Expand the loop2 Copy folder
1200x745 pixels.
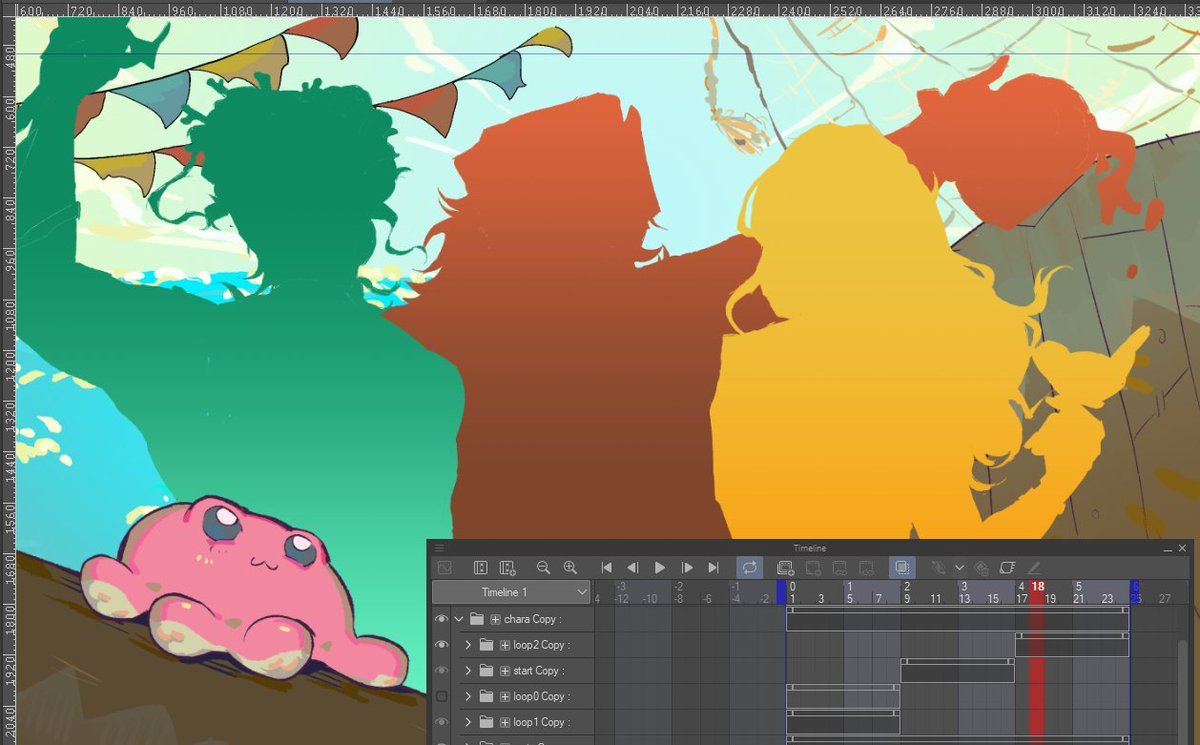[x=468, y=645]
